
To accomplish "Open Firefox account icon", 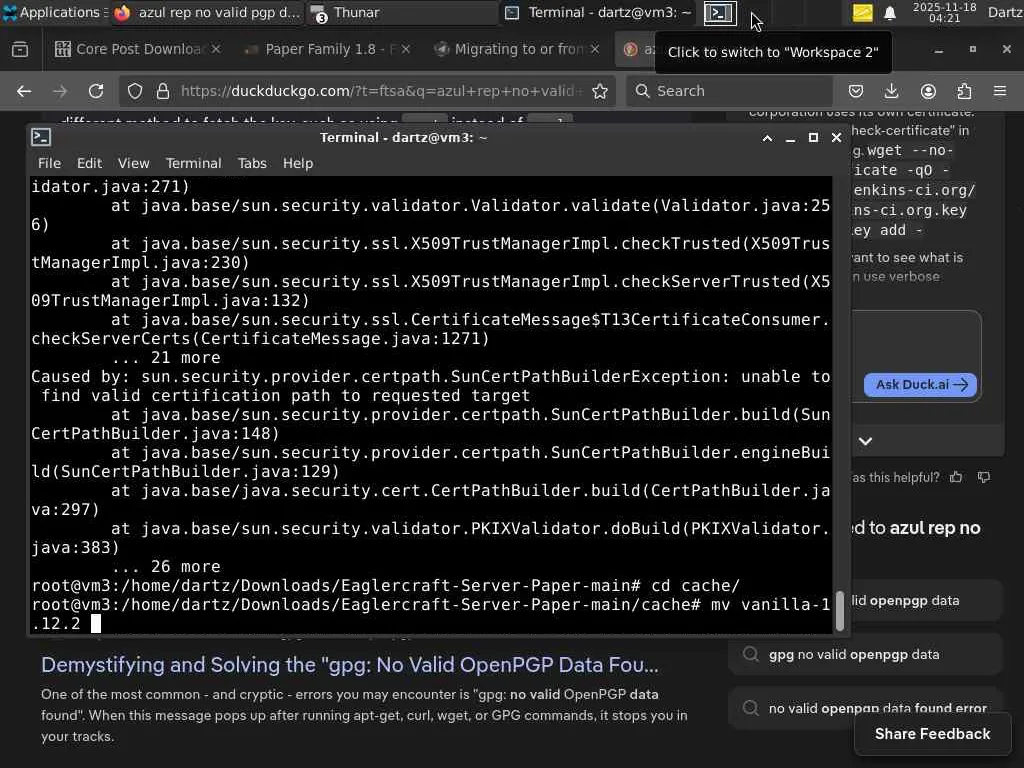I will point(928,91).
